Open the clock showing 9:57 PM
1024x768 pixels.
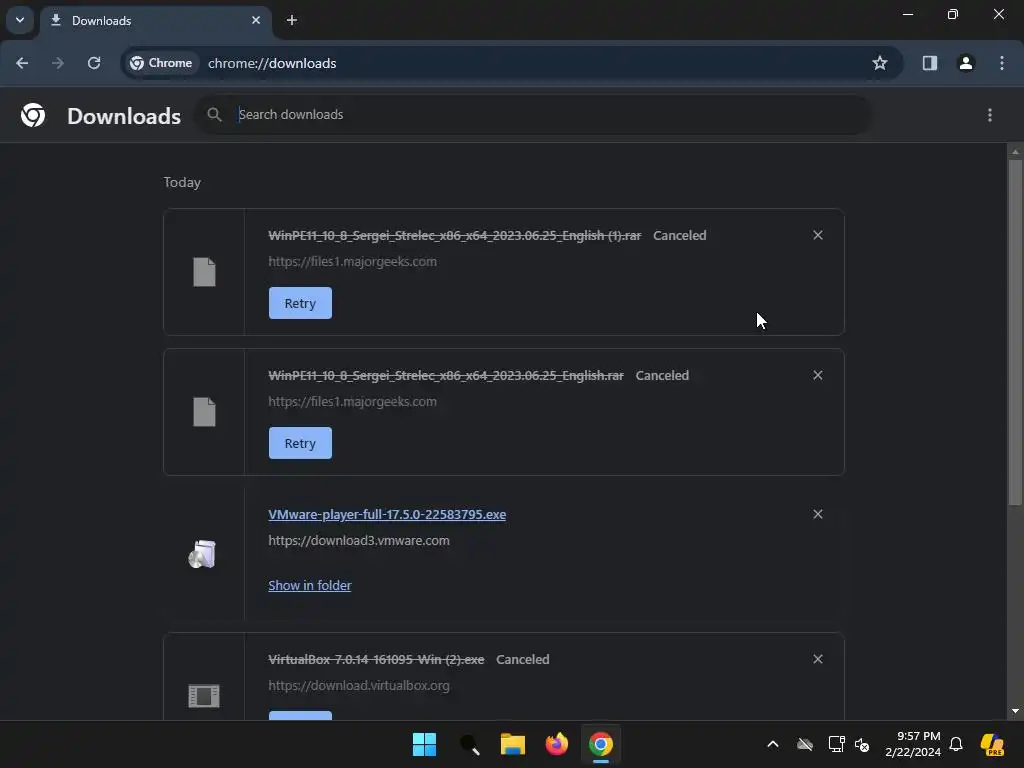point(913,744)
